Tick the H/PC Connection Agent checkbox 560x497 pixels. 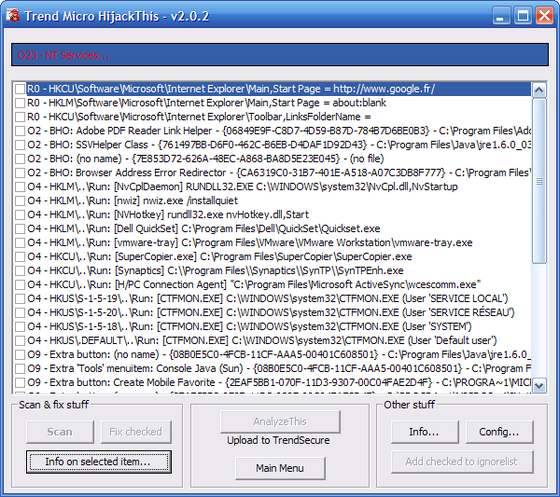[20, 285]
